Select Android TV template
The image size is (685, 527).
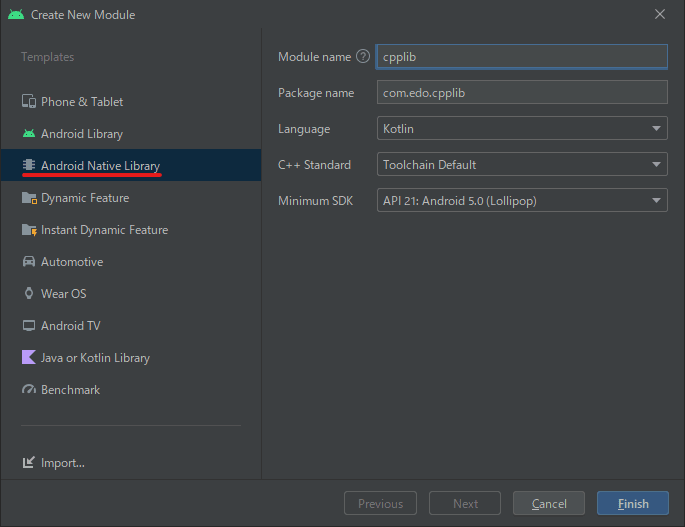(x=131, y=326)
